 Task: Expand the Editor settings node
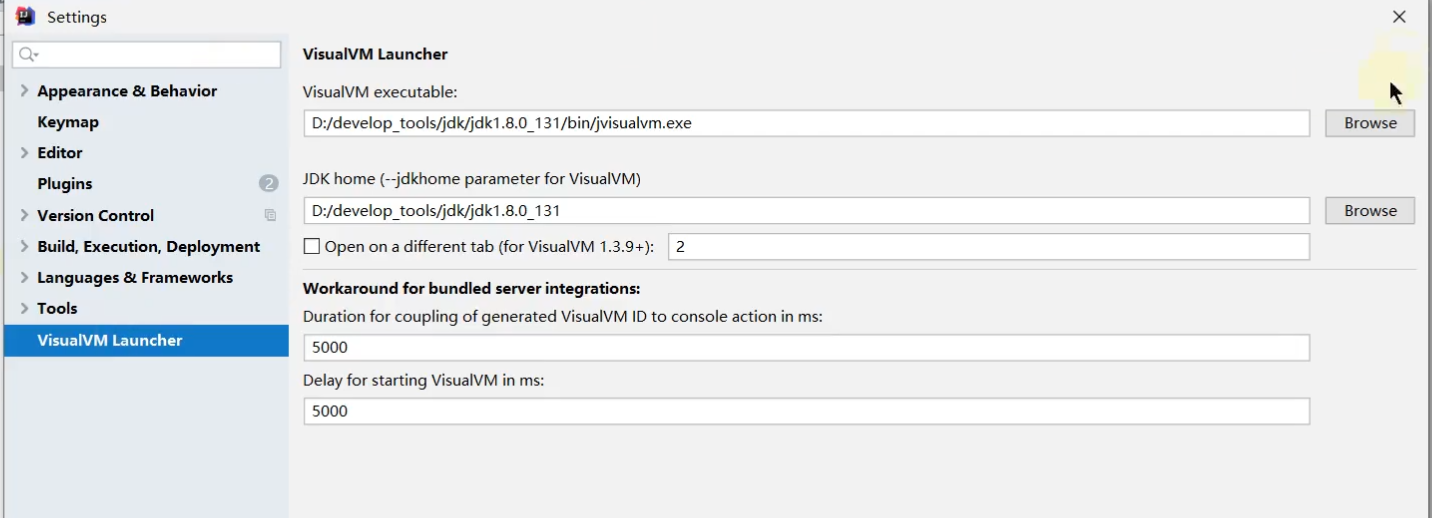(x=24, y=153)
